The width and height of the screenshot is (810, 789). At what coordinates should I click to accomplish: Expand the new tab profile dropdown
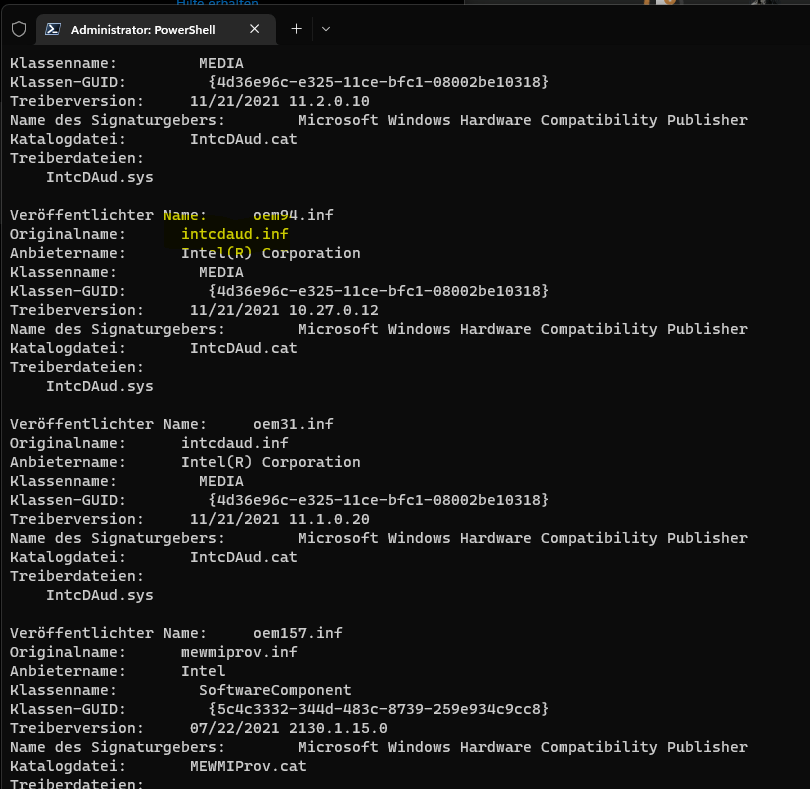(x=326, y=29)
